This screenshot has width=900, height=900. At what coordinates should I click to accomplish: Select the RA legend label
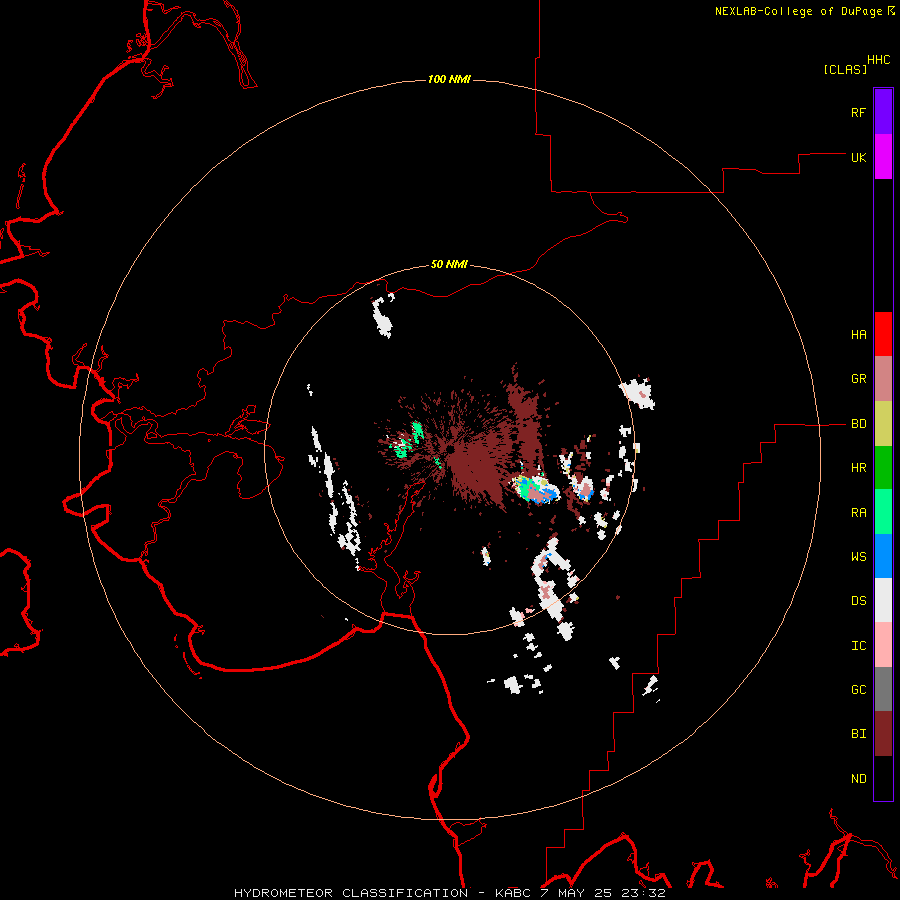click(x=858, y=513)
